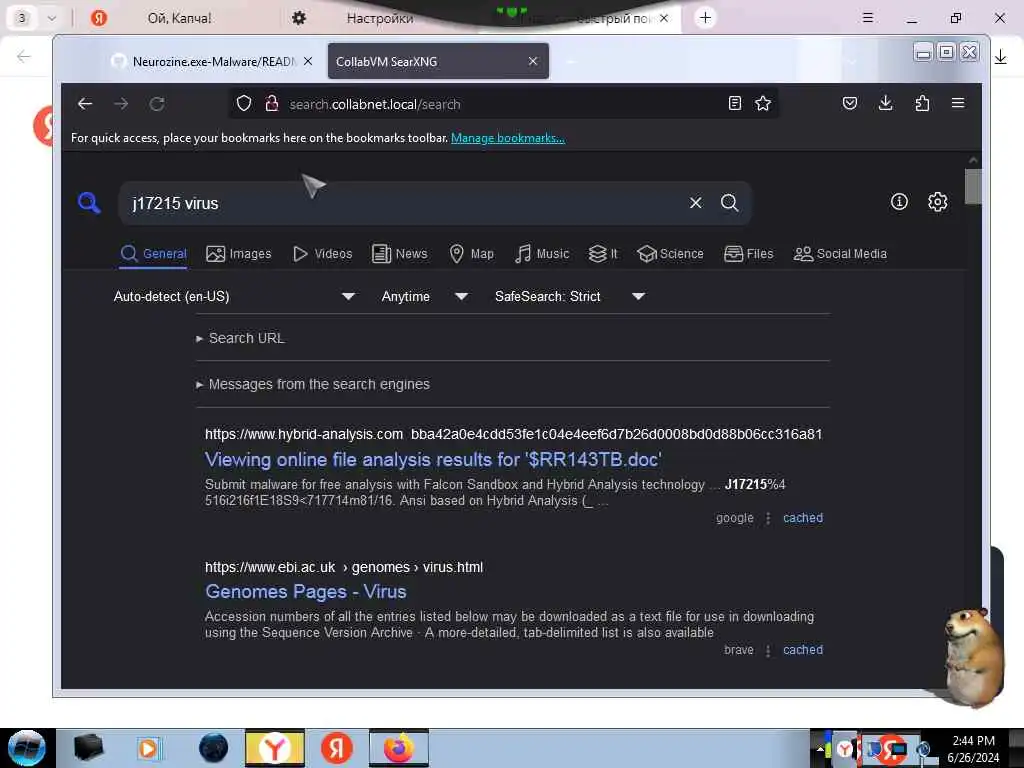Open '$RR143TB.doc' analysis result
1024x768 pixels.
point(433,459)
